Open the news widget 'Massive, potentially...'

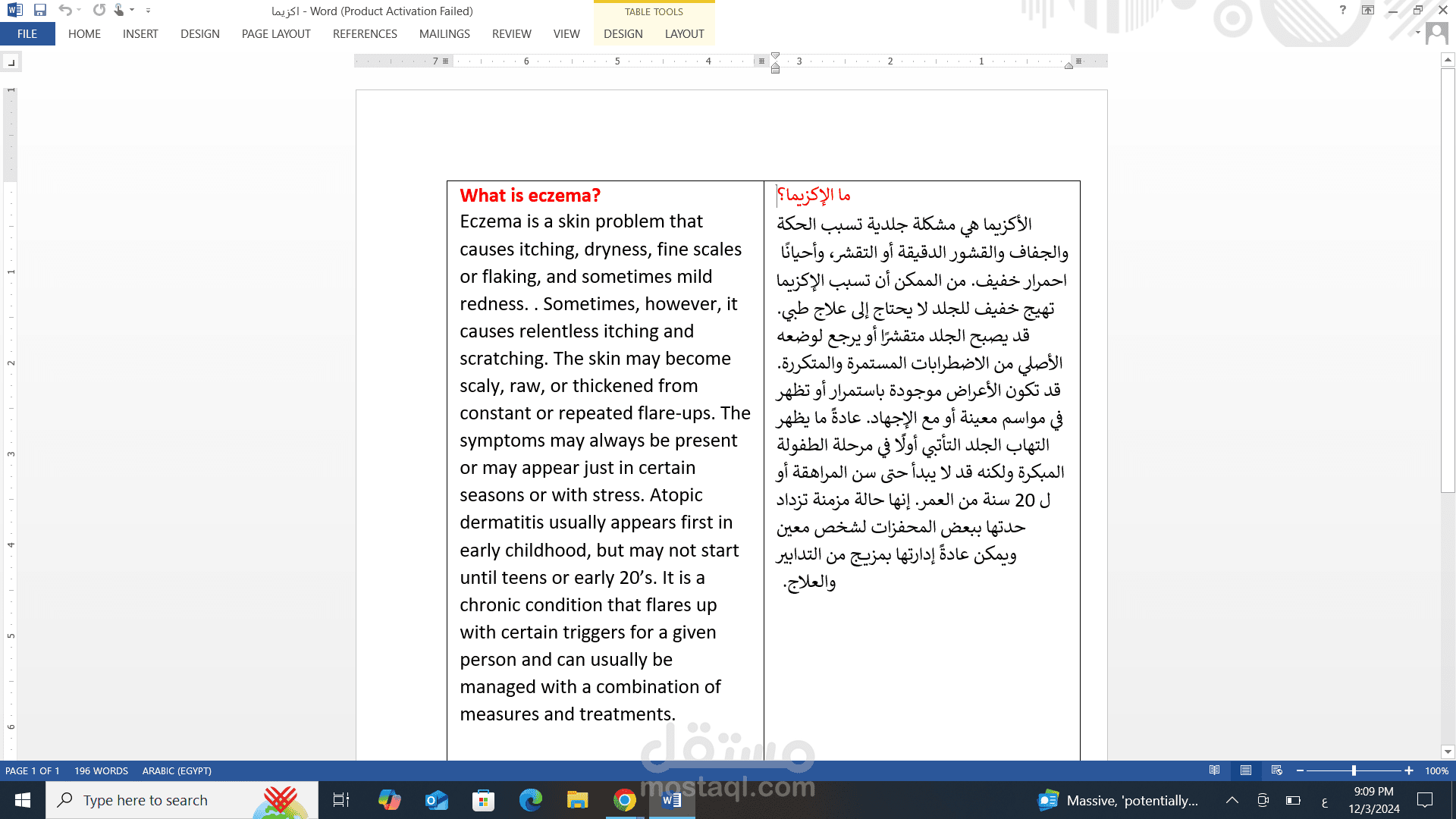coord(1118,800)
